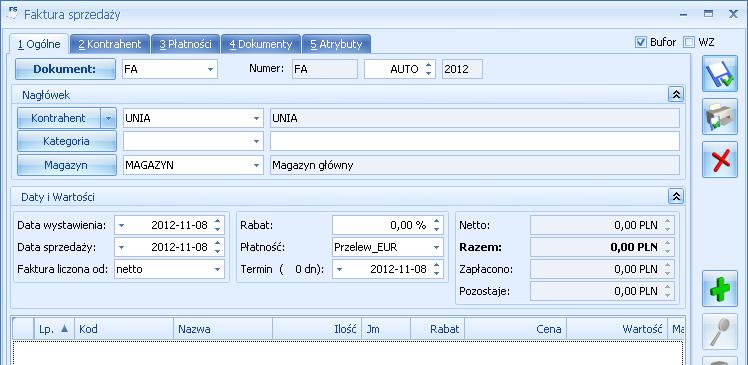748x365 pixels.
Task: Open the MAGAZYN warehouse dropdown
Action: [257, 165]
